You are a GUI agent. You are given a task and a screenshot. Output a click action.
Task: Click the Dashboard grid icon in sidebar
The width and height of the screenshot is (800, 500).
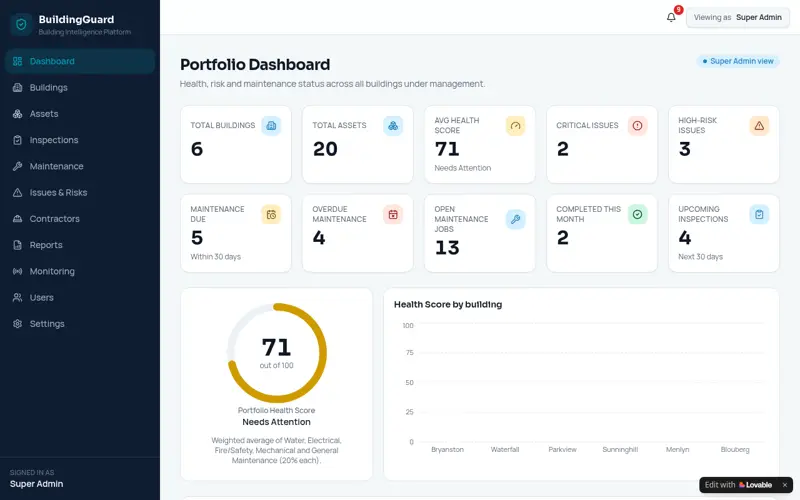tap(17, 61)
